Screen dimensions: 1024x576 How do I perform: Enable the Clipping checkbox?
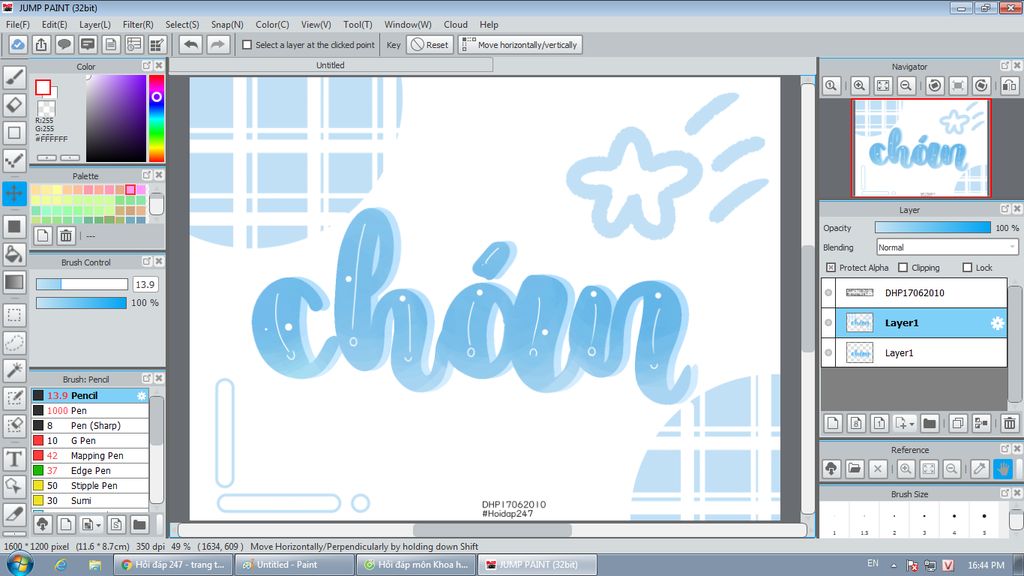(903, 268)
